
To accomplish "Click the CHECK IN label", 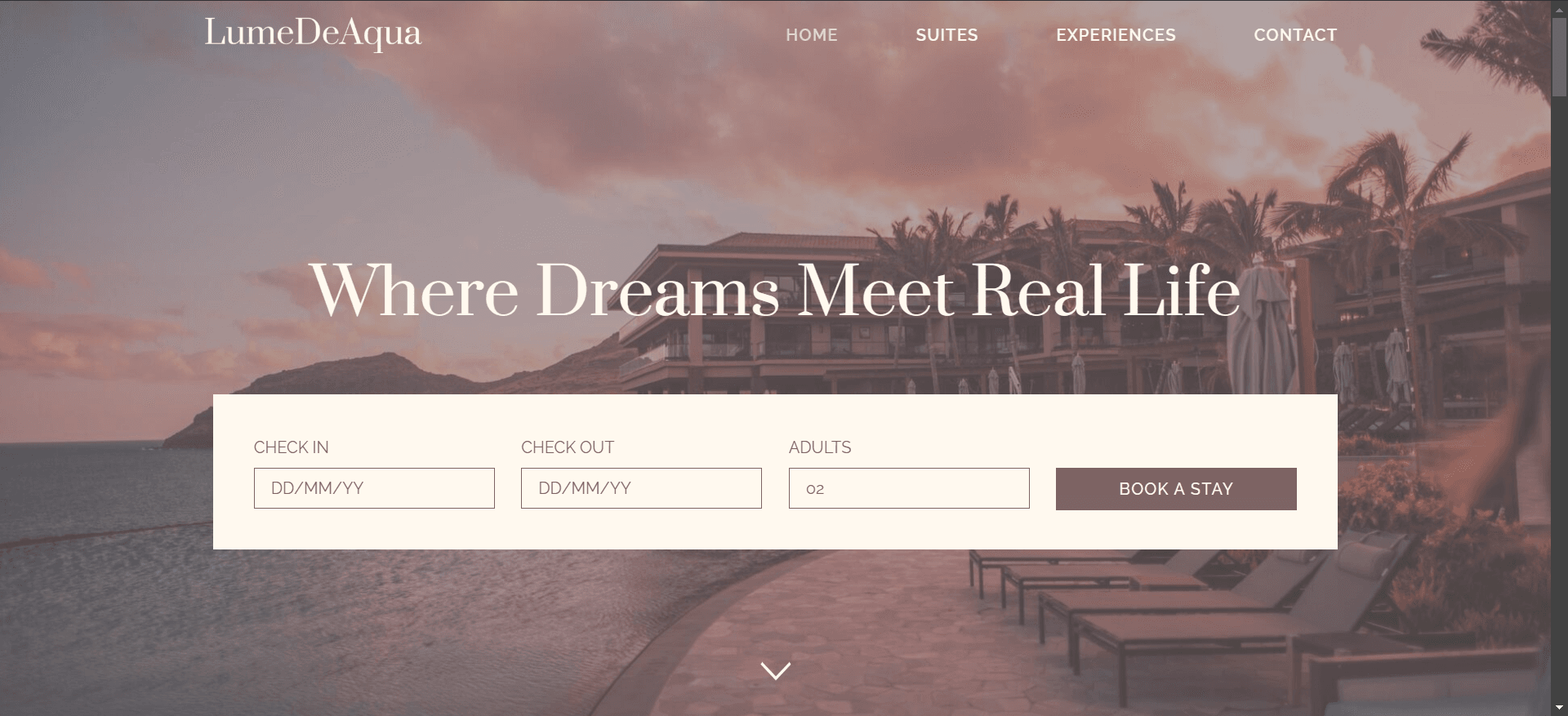I will 291,447.
